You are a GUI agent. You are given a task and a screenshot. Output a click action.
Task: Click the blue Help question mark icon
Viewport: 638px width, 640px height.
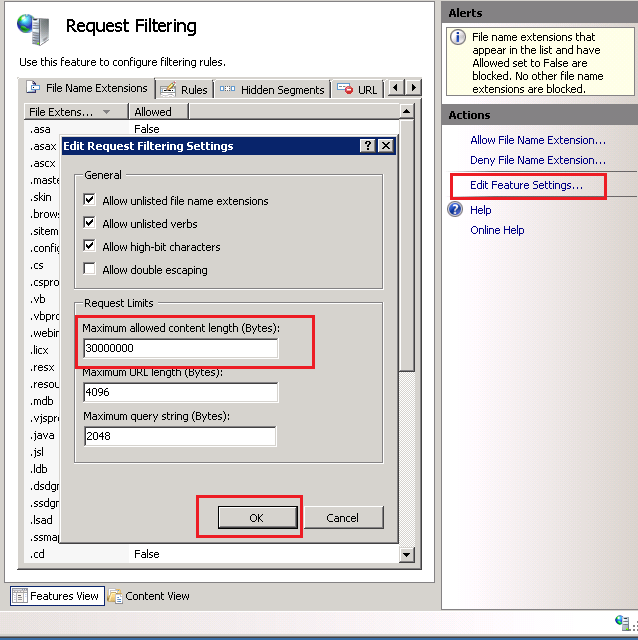[455, 209]
